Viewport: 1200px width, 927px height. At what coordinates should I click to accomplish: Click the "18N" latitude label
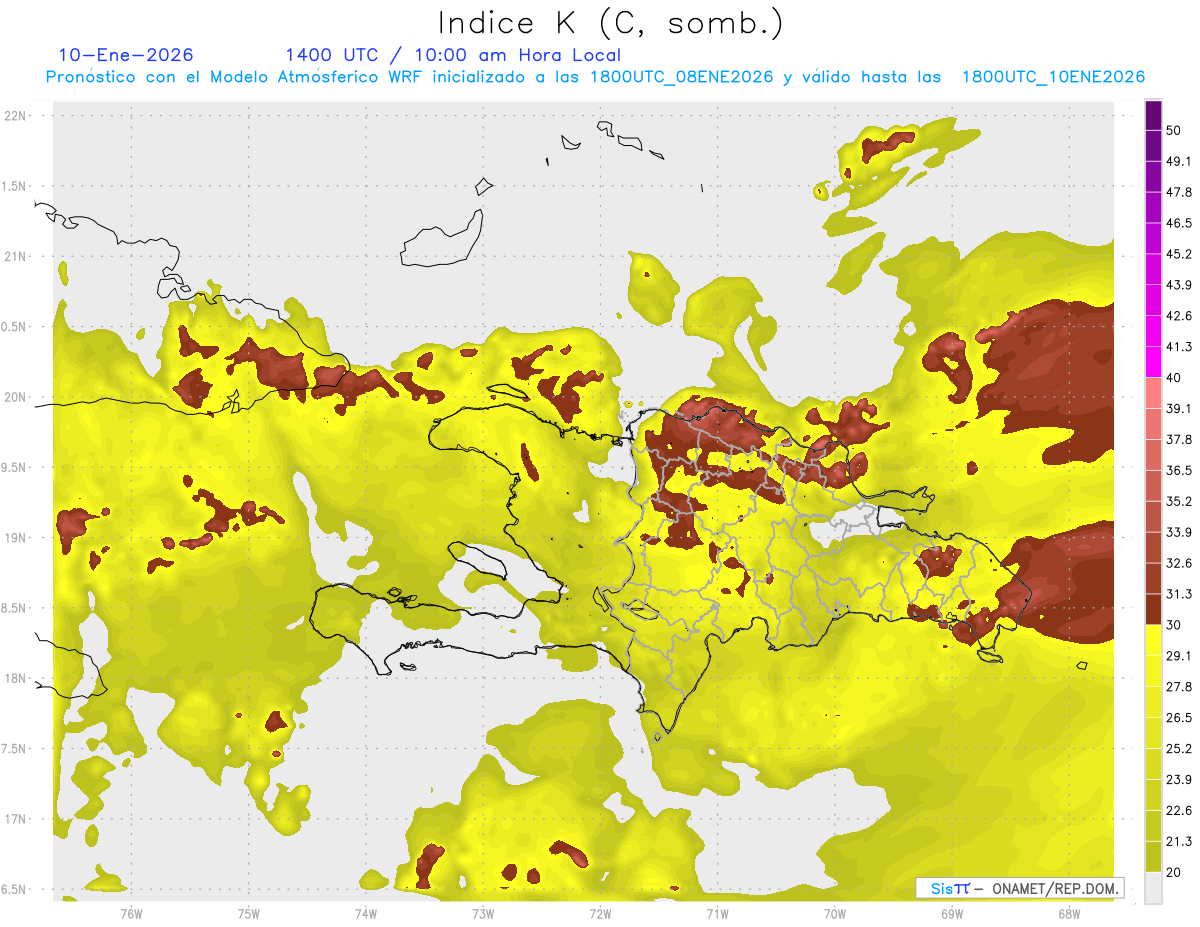(x=16, y=679)
